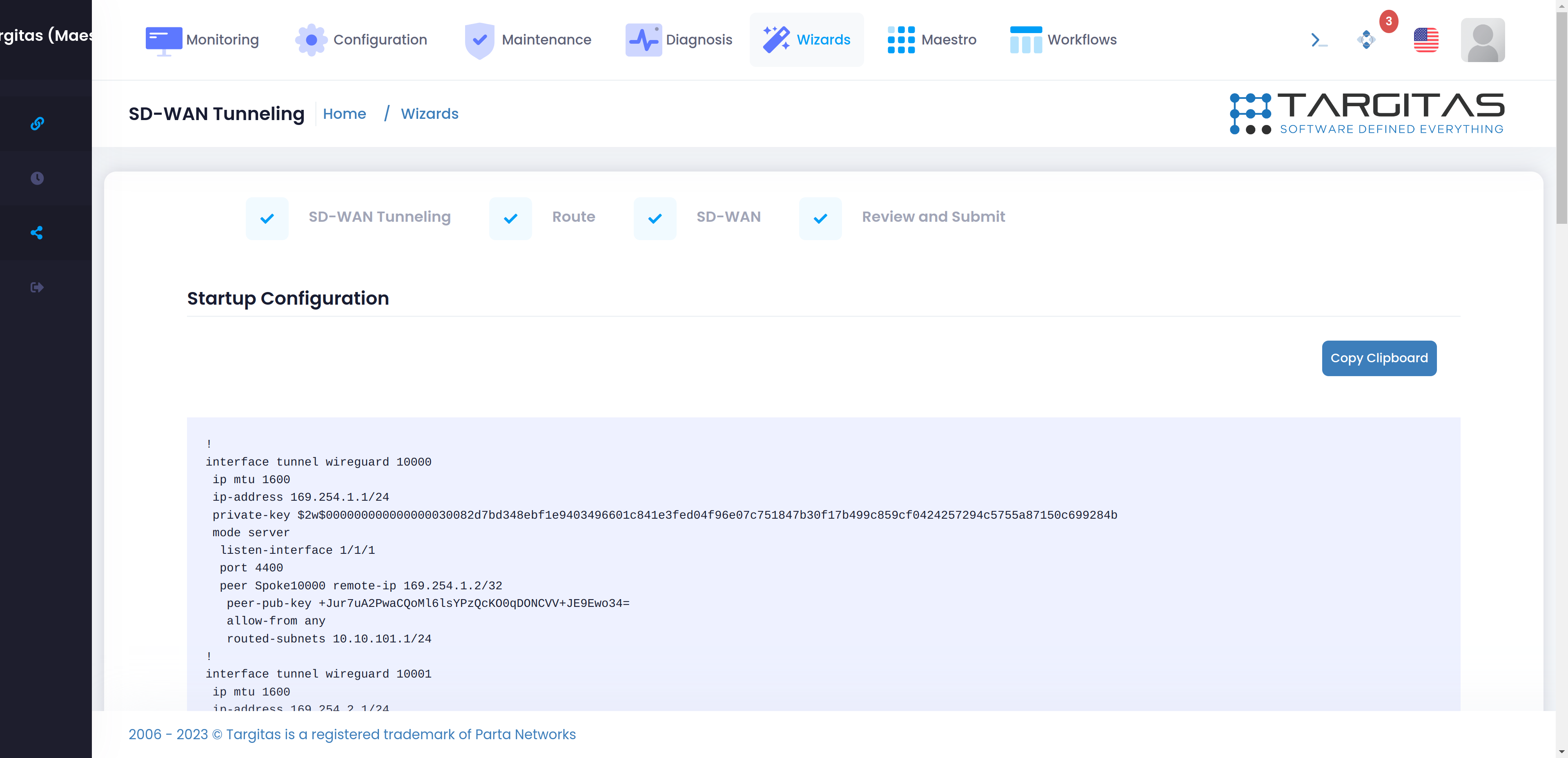Click the 'routed-subnets 10.10.101.1/24' line
Viewport: 1568px width, 758px height.
click(x=329, y=639)
